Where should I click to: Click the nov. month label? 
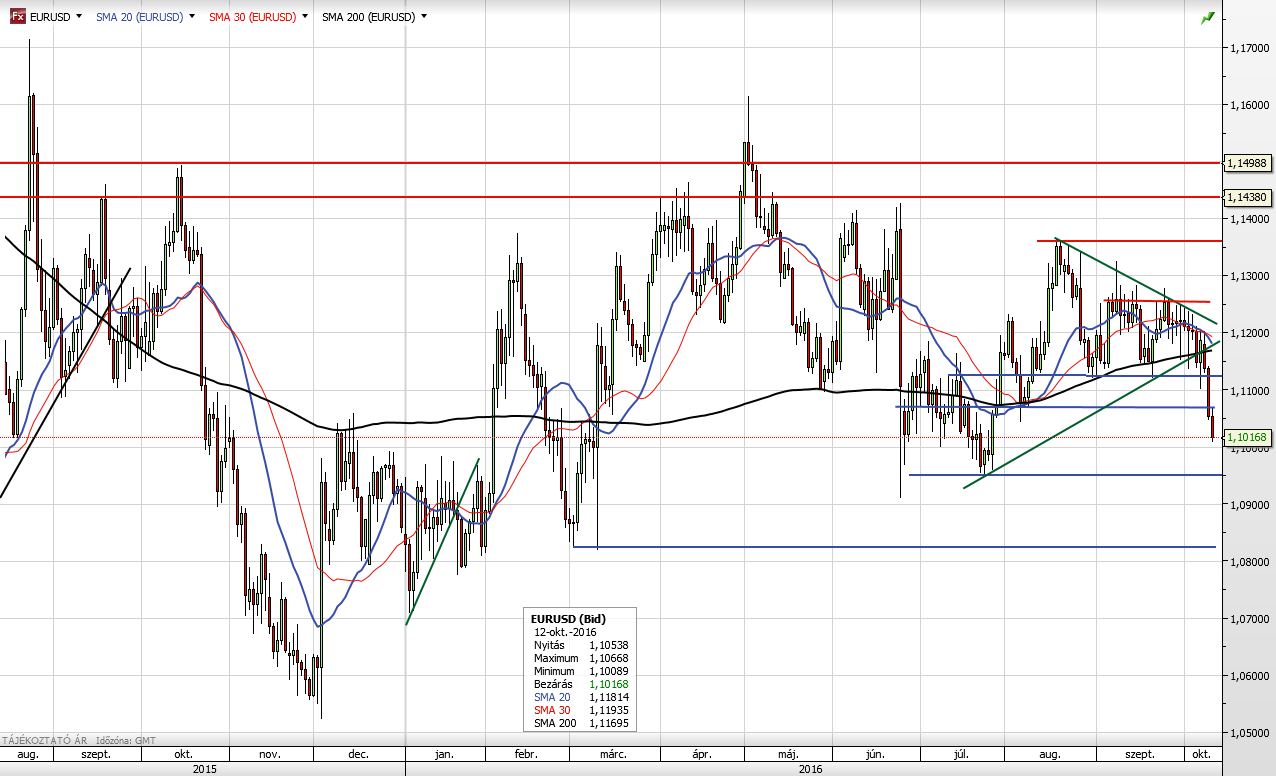click(x=270, y=754)
